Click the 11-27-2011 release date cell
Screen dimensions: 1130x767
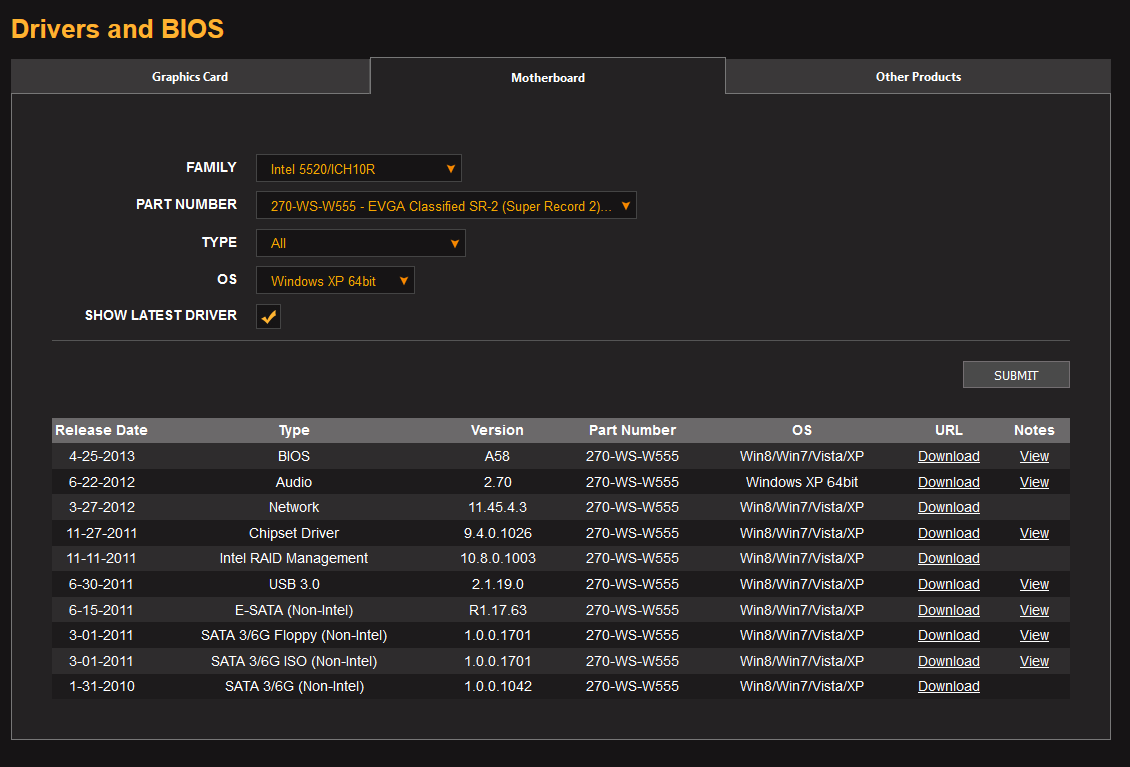(x=102, y=533)
